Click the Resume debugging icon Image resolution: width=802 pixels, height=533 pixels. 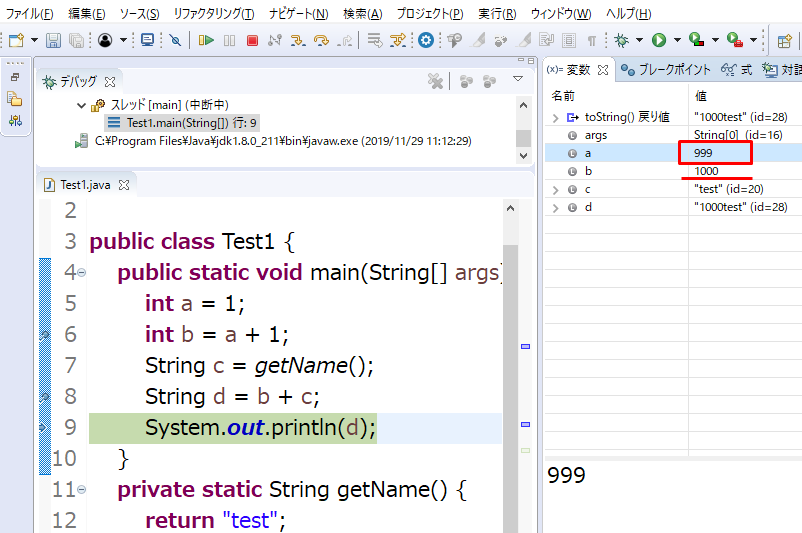[206, 40]
